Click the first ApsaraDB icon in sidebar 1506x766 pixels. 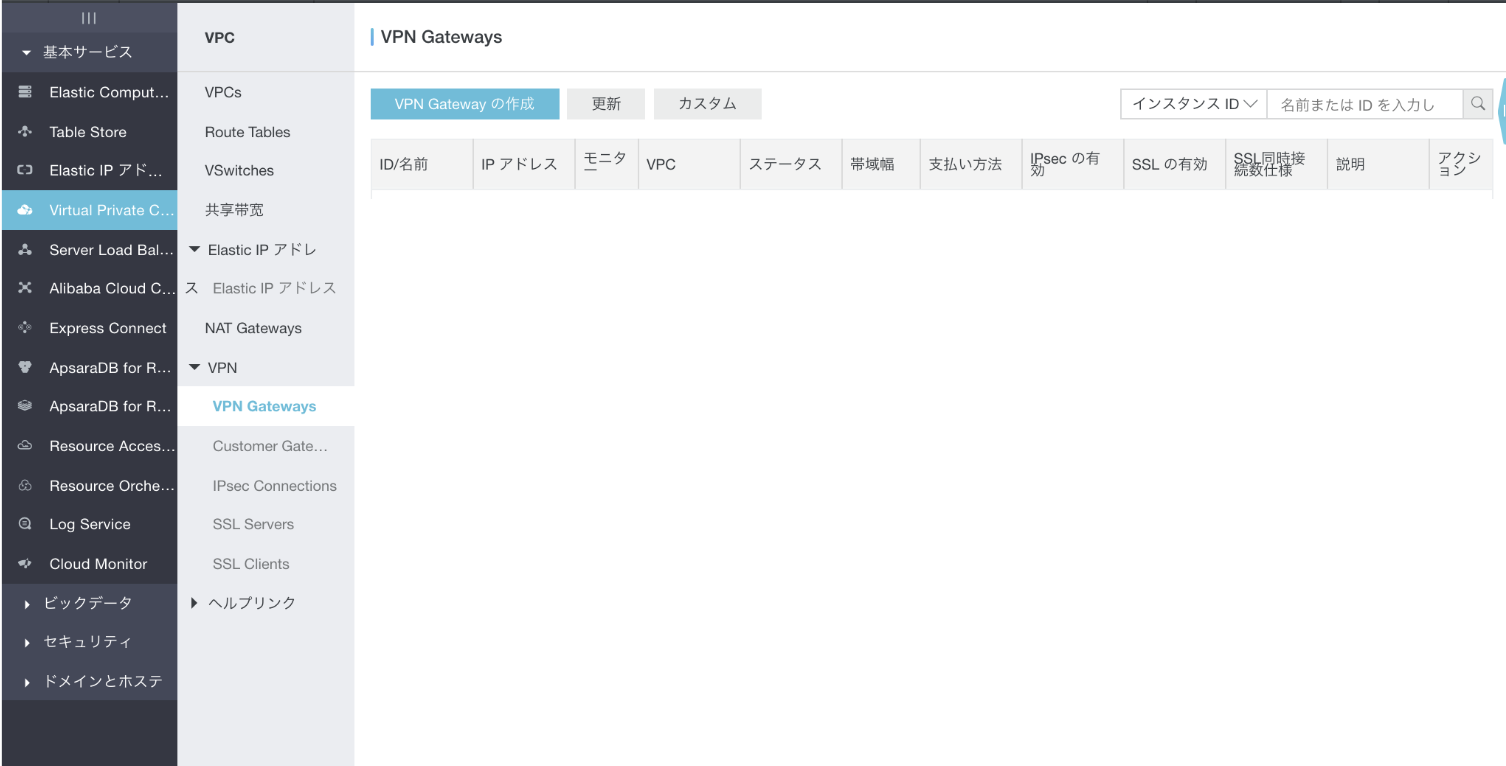(25, 368)
